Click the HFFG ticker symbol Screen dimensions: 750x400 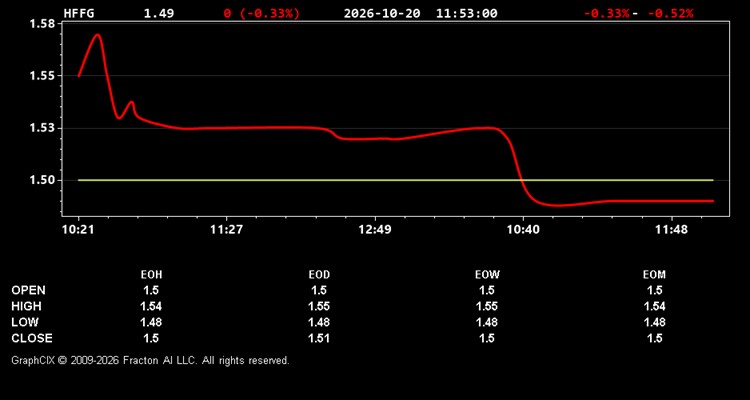coord(79,13)
